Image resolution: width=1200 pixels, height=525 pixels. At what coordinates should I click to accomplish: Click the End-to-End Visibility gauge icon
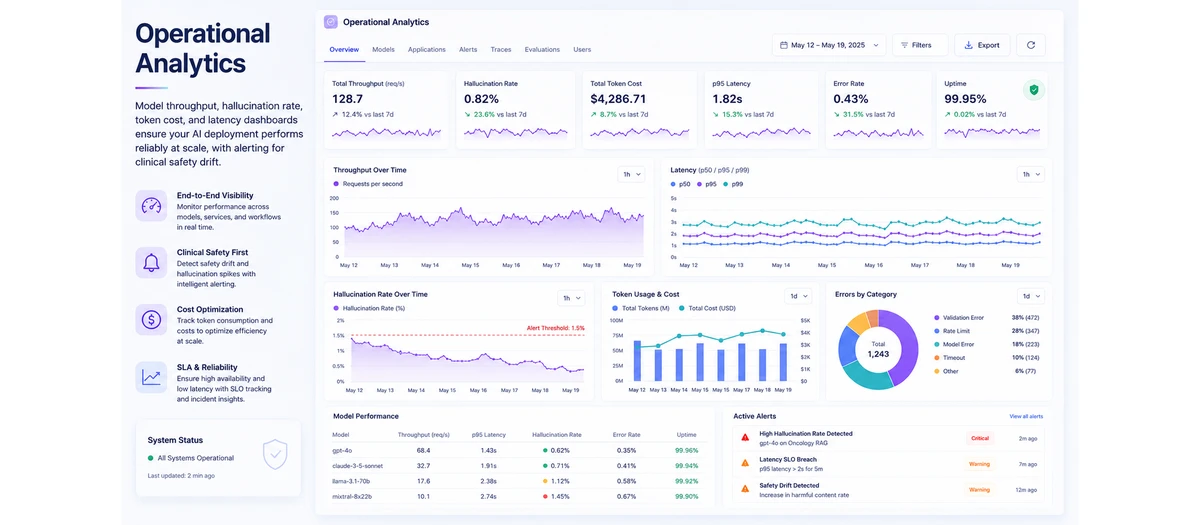[151, 206]
